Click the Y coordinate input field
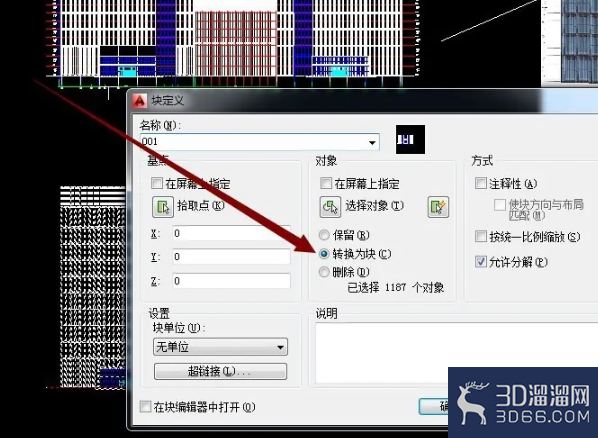The height and width of the screenshot is (438, 598). (x=231, y=257)
